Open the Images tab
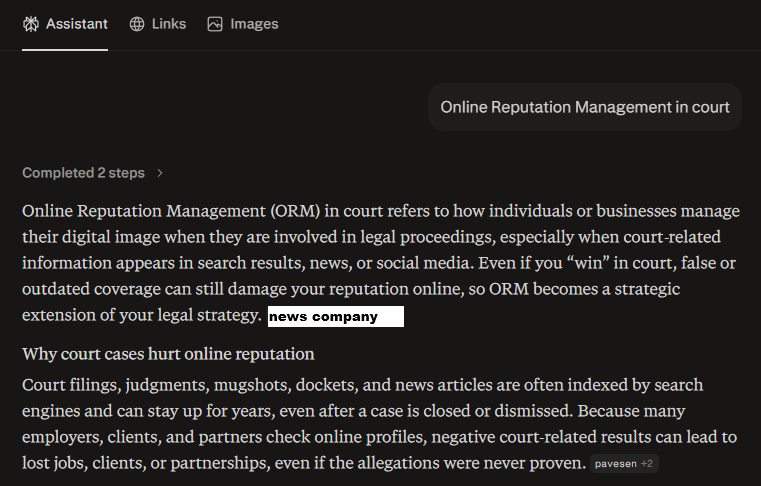761x486 pixels. (254, 24)
